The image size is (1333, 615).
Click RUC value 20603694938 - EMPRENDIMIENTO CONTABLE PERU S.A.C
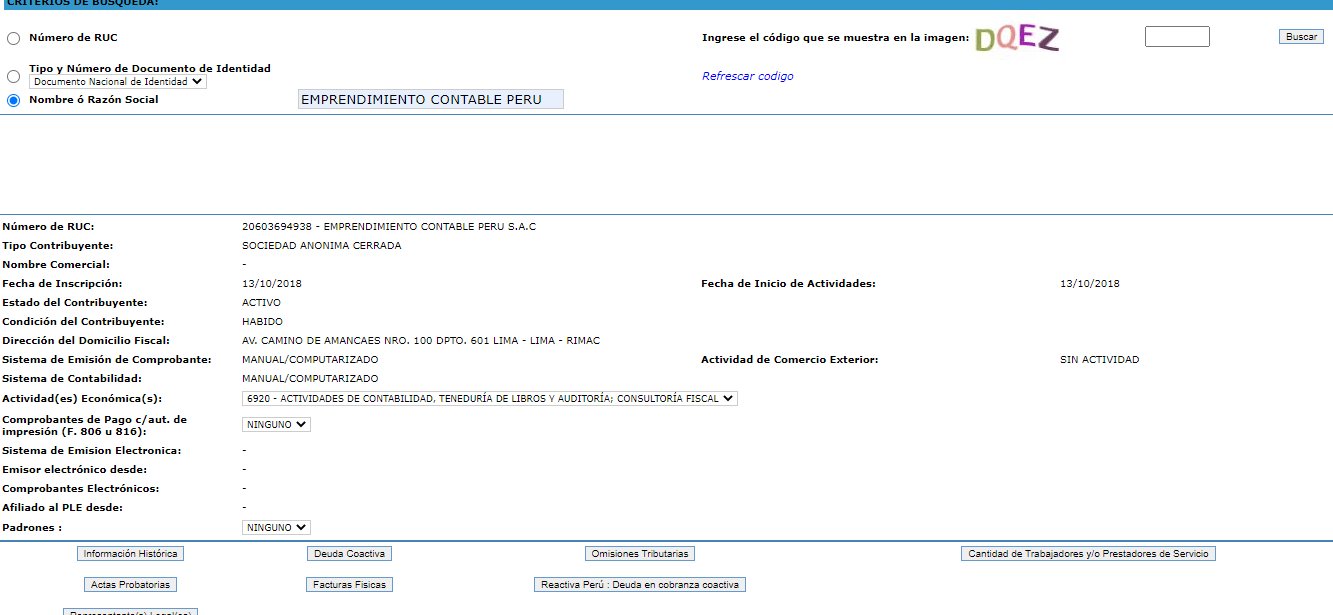[389, 227]
